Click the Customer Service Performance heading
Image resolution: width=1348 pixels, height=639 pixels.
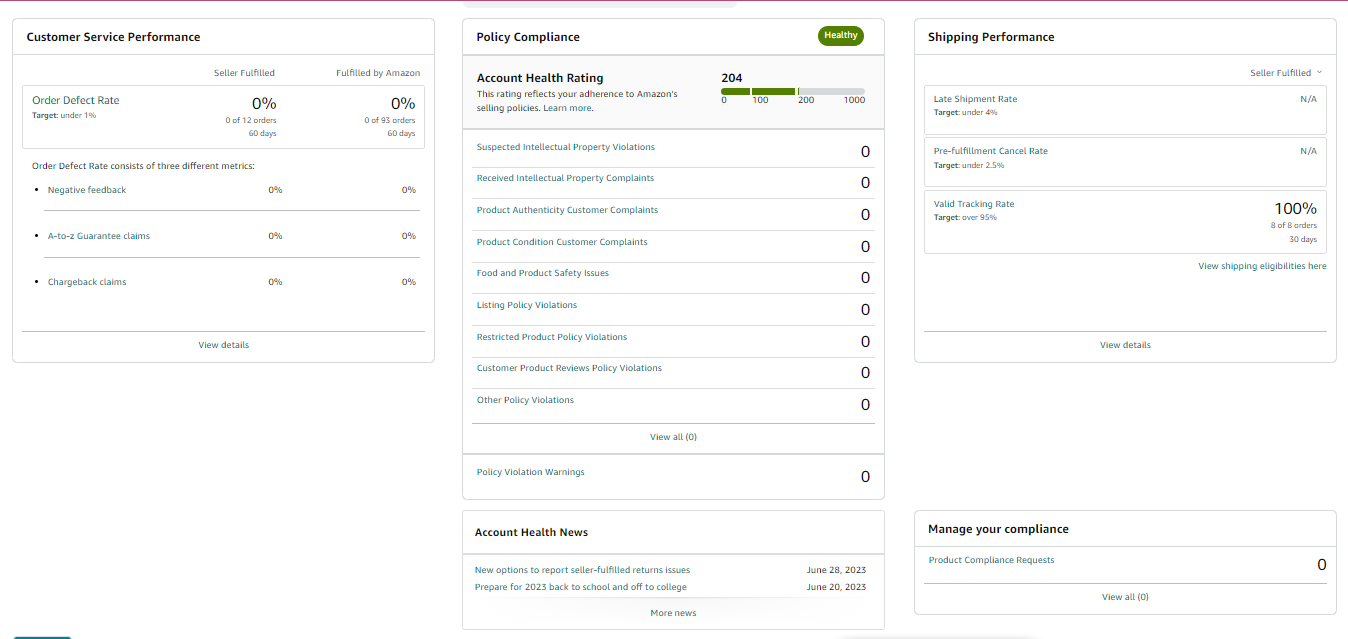click(113, 37)
